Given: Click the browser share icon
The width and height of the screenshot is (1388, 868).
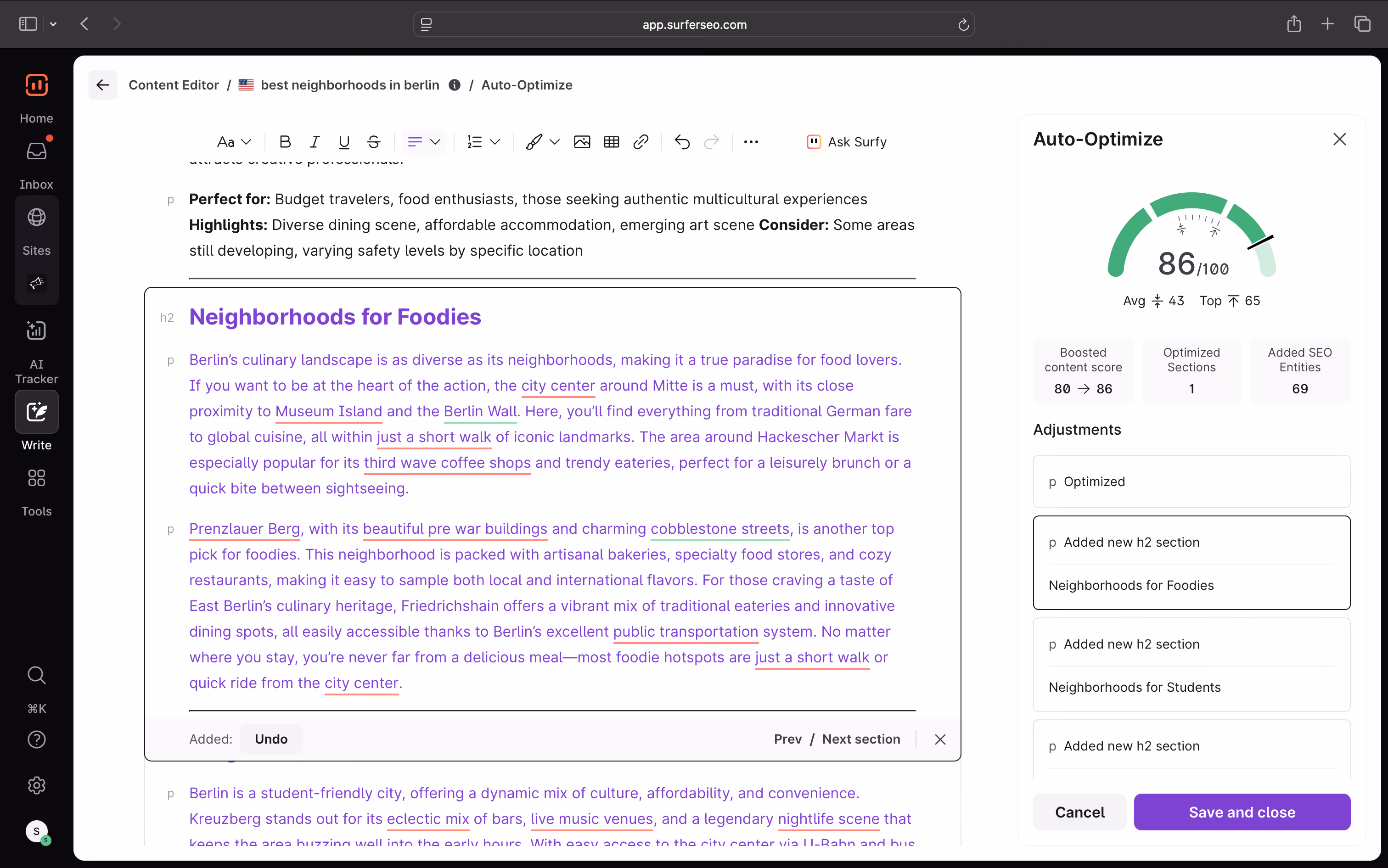Looking at the screenshot, I should (x=1294, y=24).
